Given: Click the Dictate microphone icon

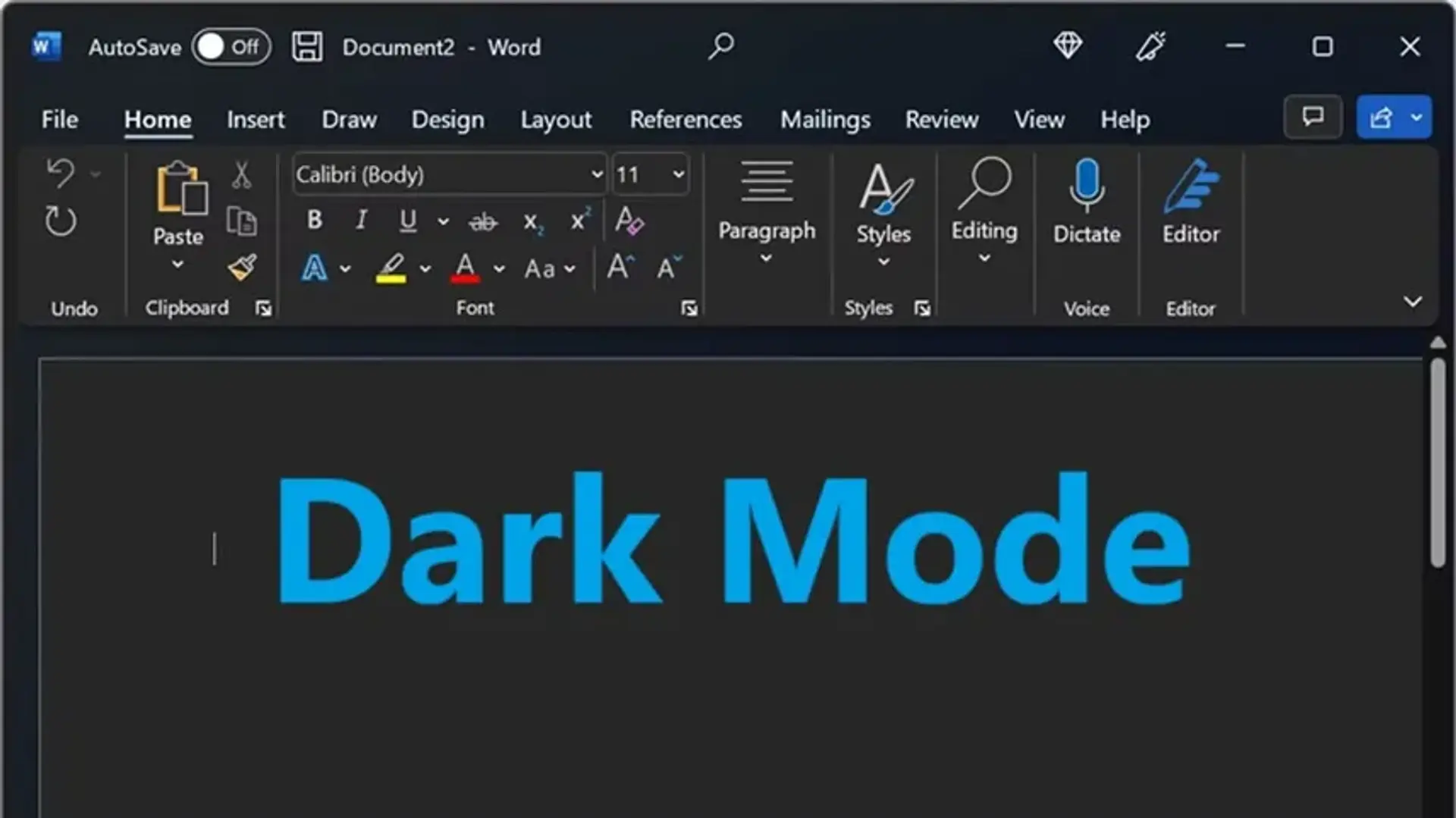Looking at the screenshot, I should [1086, 186].
